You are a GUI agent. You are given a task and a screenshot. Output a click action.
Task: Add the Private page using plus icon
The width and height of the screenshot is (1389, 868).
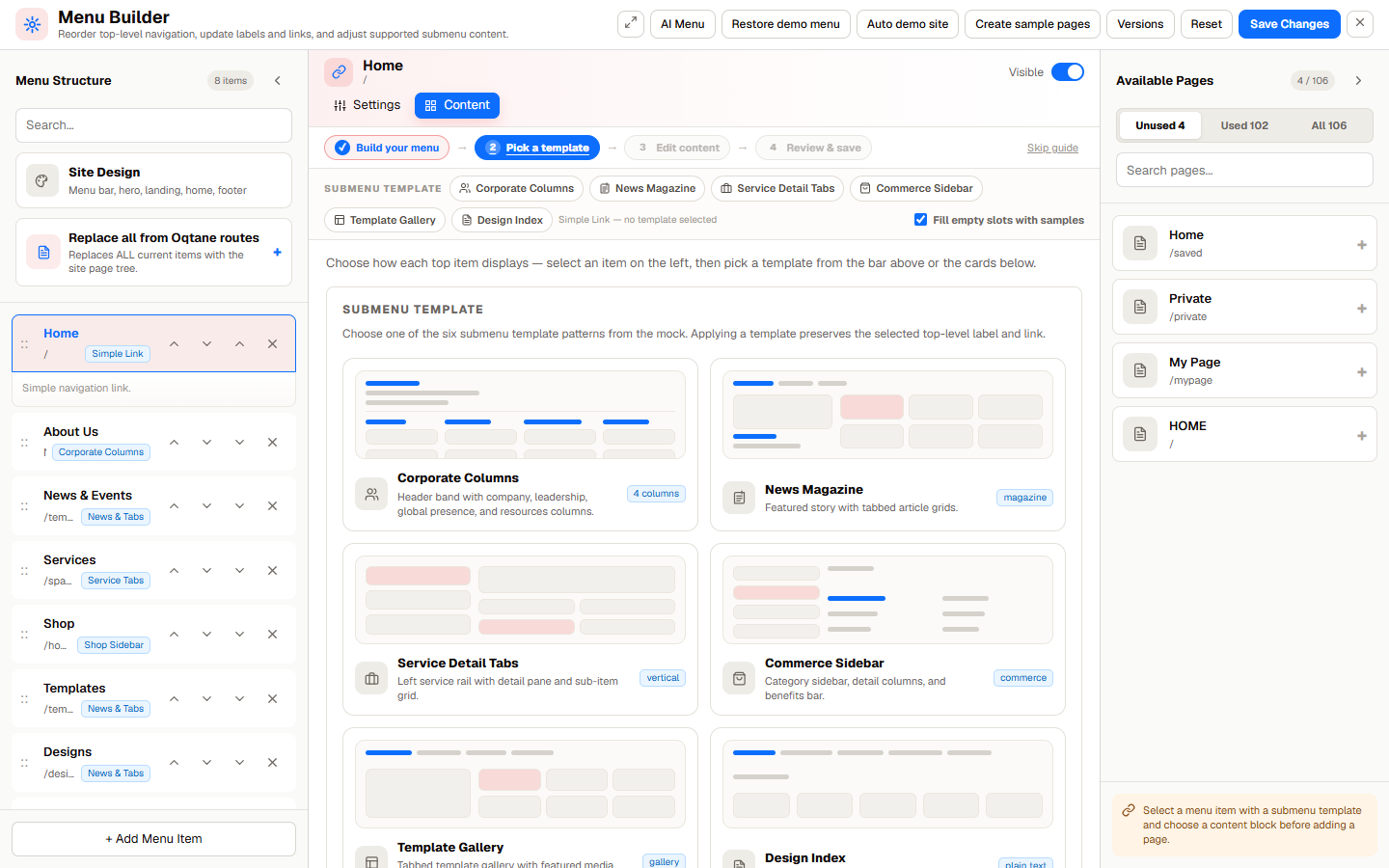(1362, 309)
